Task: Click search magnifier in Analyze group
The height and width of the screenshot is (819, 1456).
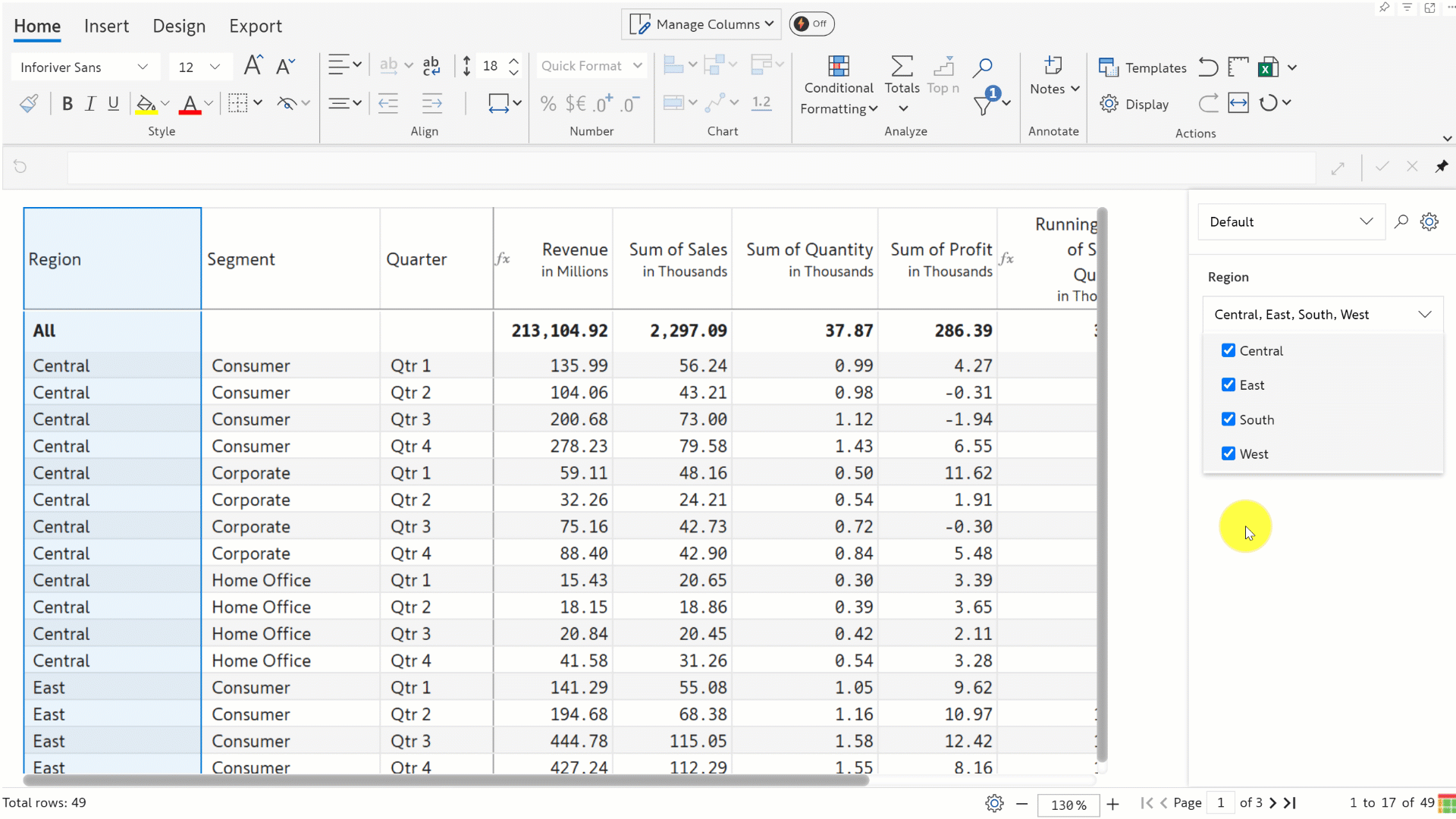Action: [x=983, y=67]
